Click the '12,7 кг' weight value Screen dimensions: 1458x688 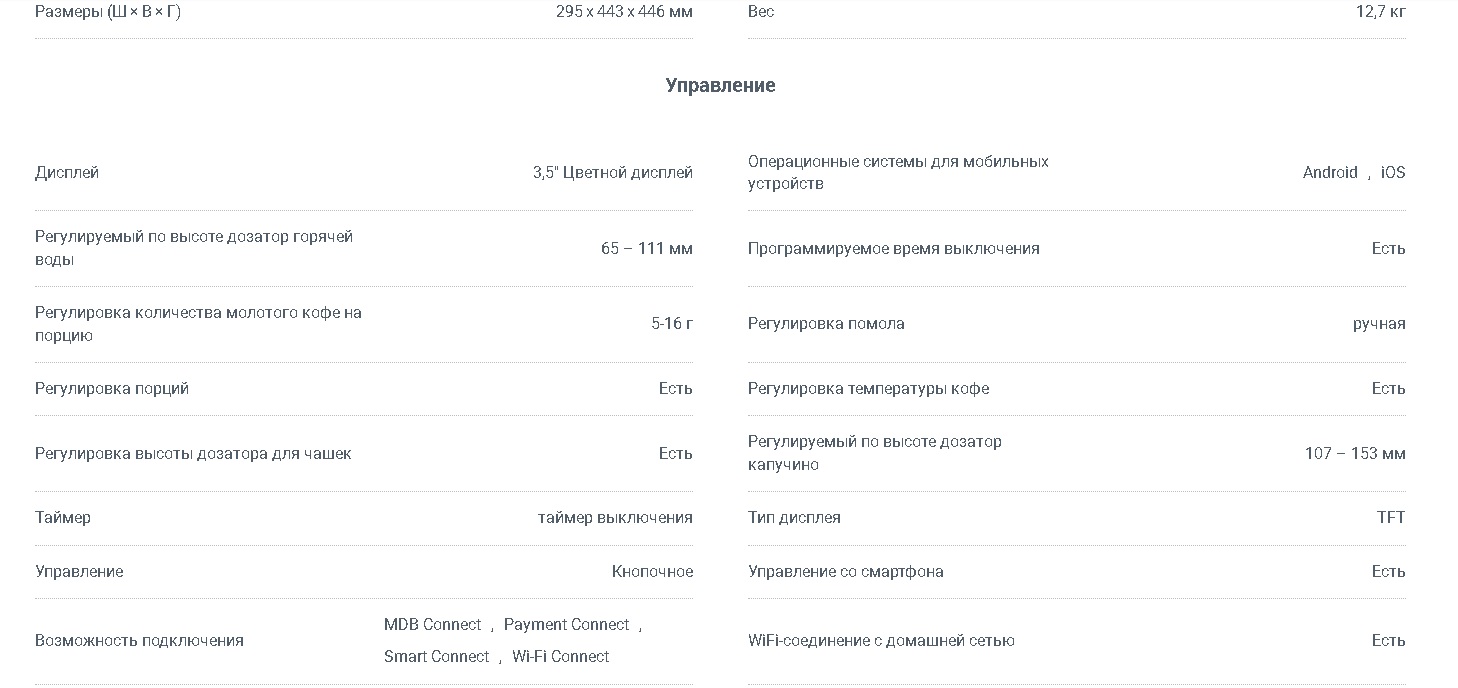click(x=1380, y=12)
